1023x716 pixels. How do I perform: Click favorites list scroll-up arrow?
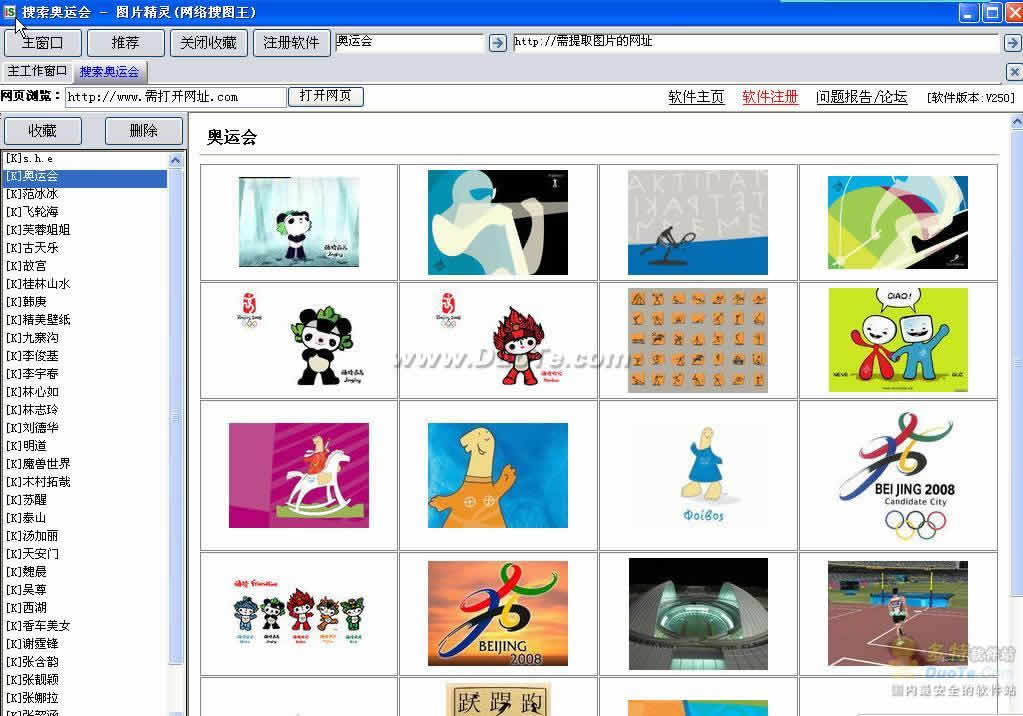pyautogui.click(x=176, y=160)
